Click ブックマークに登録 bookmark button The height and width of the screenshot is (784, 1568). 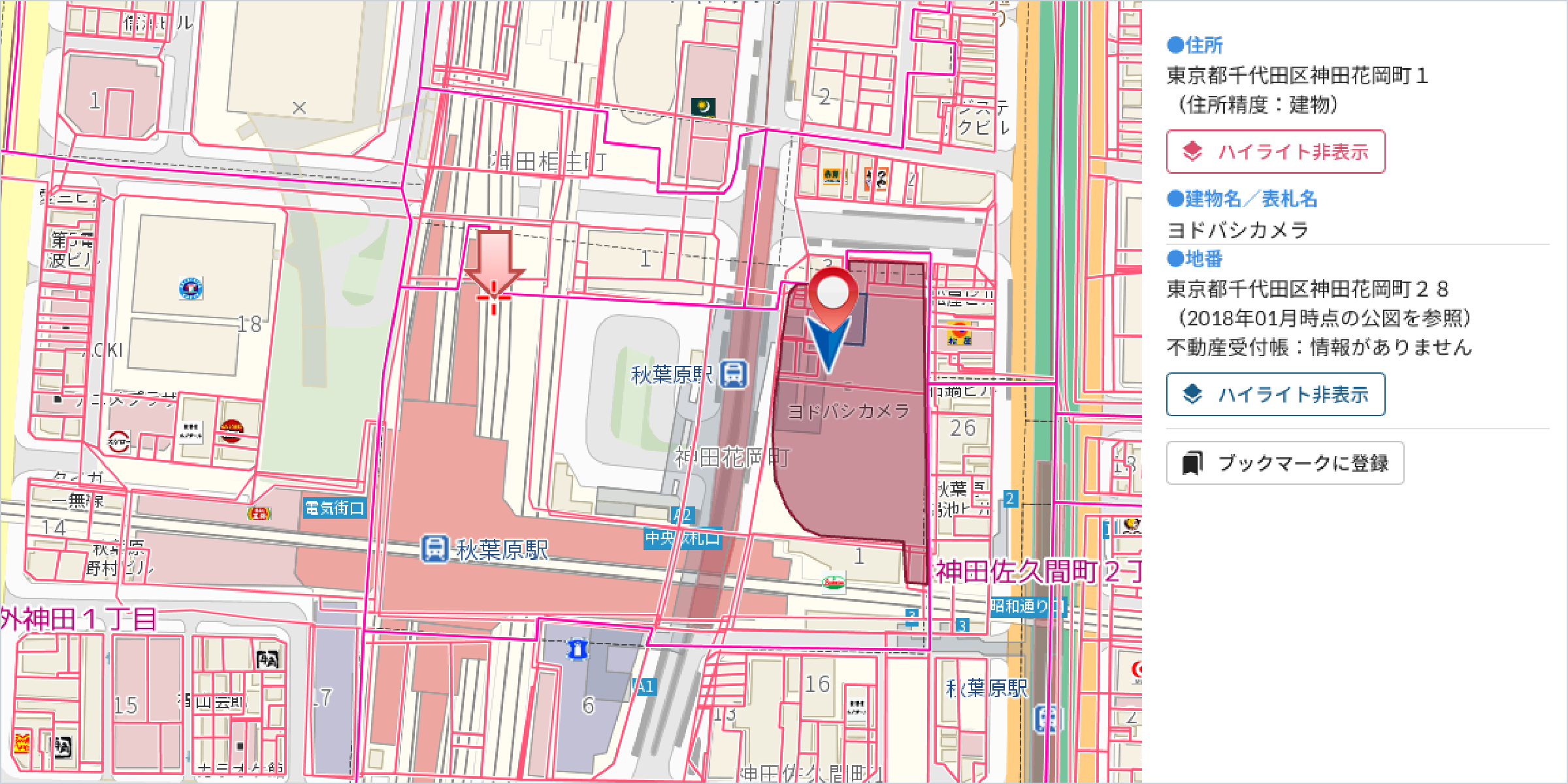click(x=1284, y=463)
